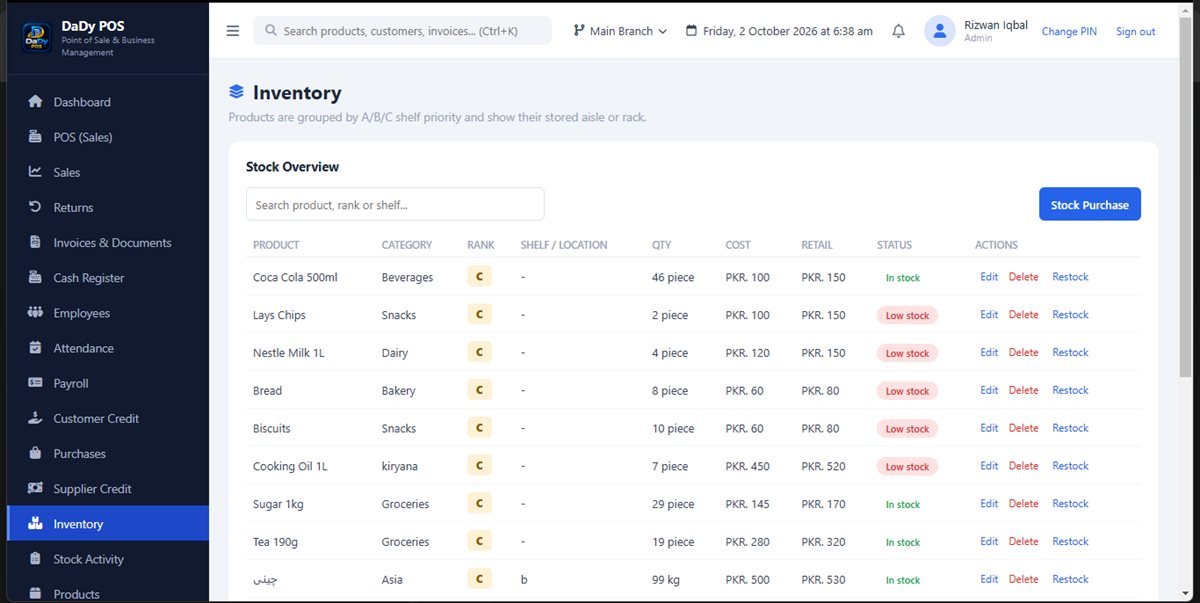The height and width of the screenshot is (603, 1200).
Task: Click the Sales chart icon
Action: click(35, 172)
